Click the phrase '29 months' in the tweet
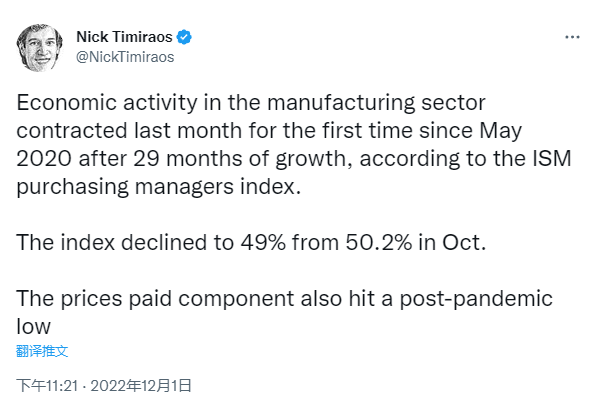Image resolution: width=591 pixels, height=408 pixels. click(187, 158)
